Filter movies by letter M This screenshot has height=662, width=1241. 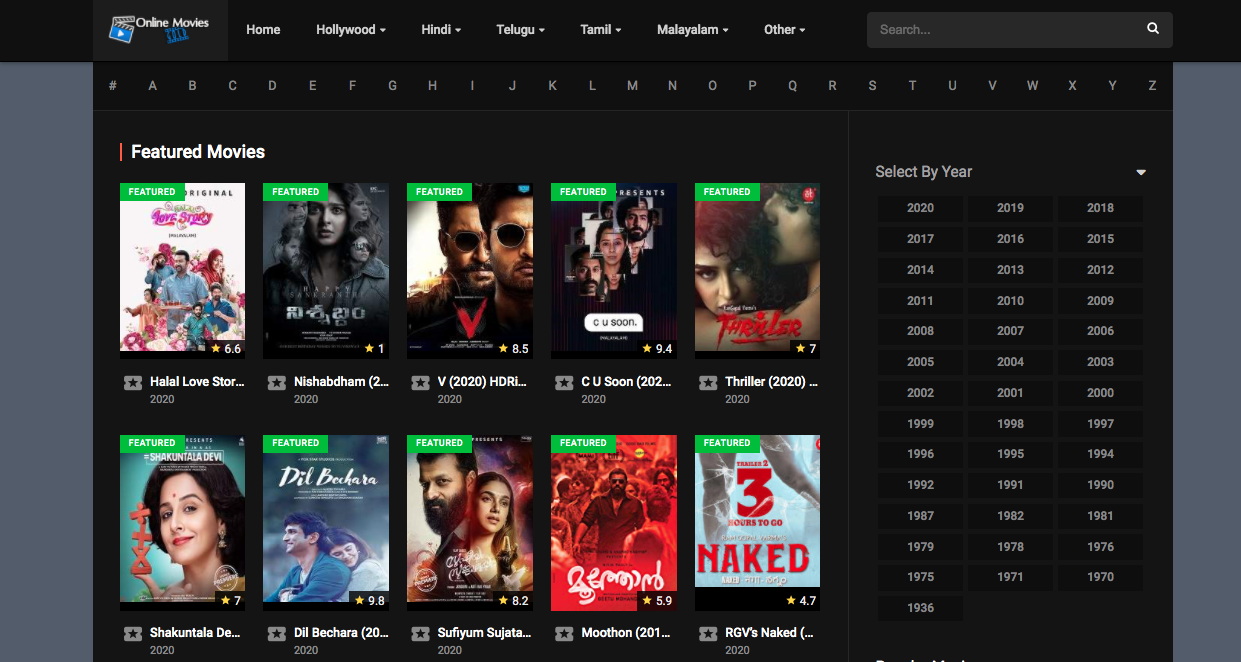point(632,86)
